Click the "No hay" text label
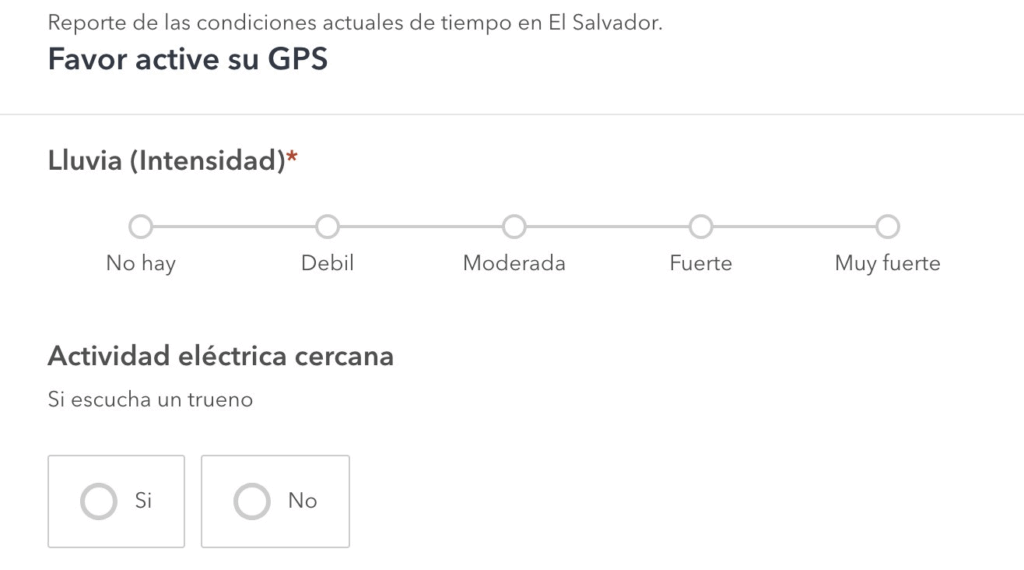This screenshot has height=570, width=1024. coord(140,264)
